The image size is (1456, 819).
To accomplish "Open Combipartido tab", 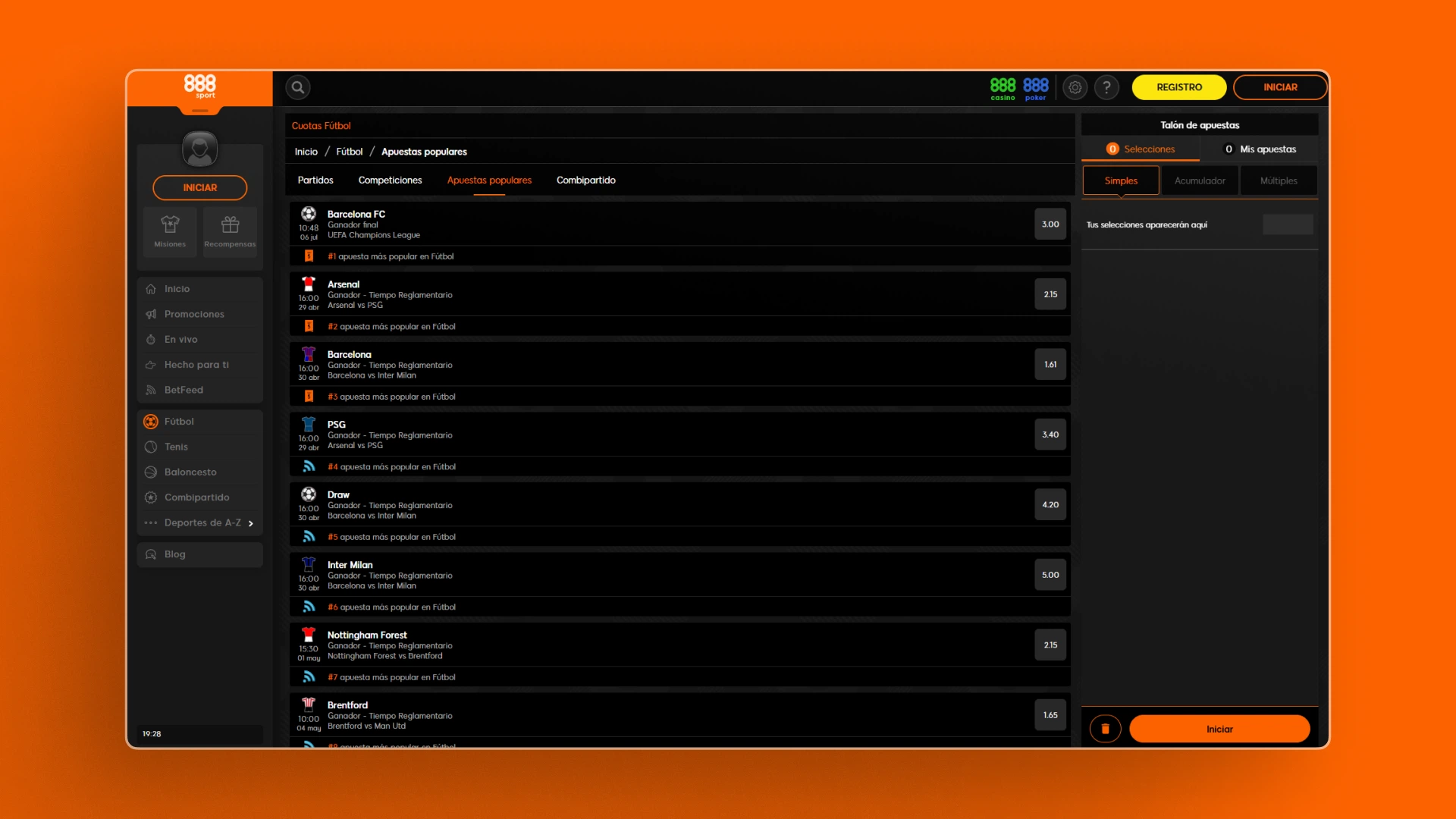I will point(586,180).
